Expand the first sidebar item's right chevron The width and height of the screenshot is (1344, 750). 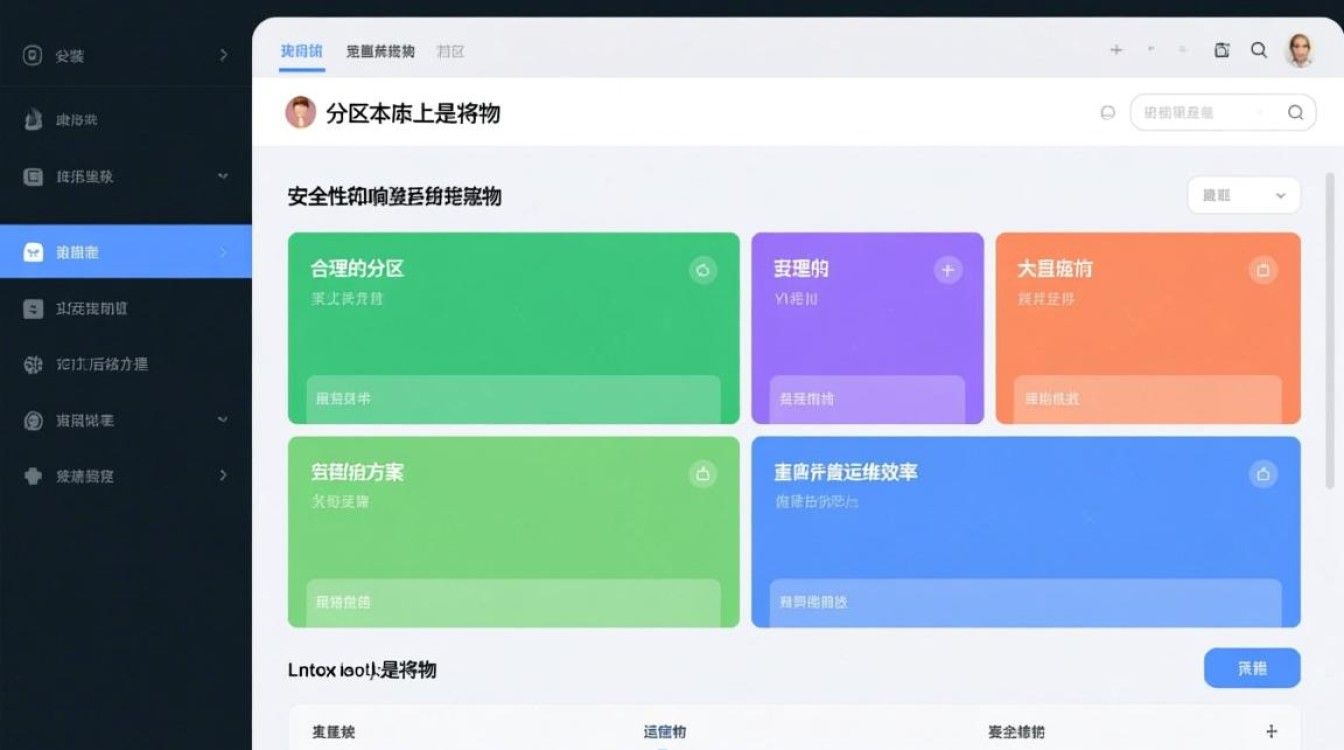pos(223,55)
